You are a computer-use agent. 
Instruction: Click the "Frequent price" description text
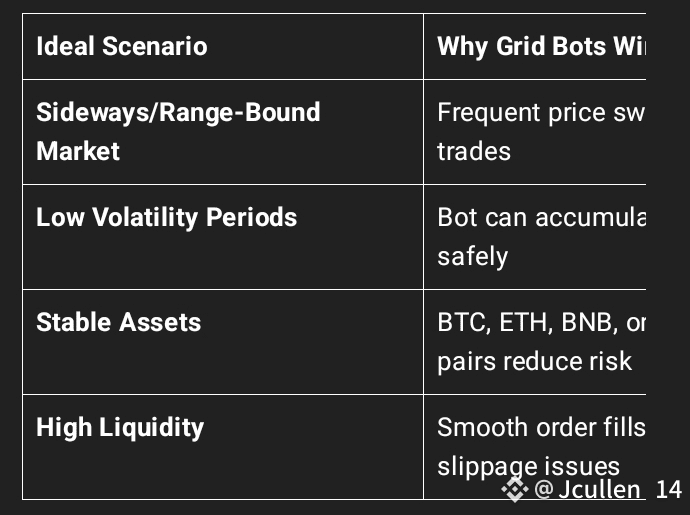tap(518, 112)
